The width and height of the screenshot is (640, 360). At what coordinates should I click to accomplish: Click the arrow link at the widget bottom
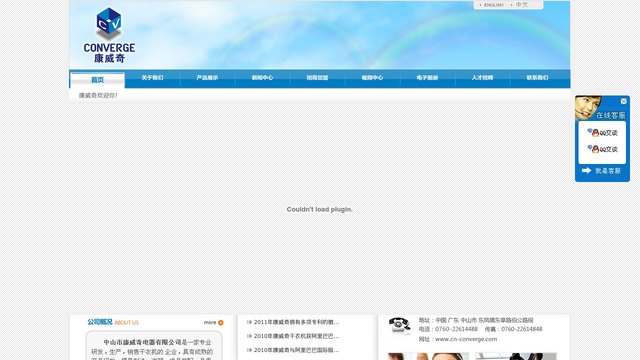tap(601, 171)
